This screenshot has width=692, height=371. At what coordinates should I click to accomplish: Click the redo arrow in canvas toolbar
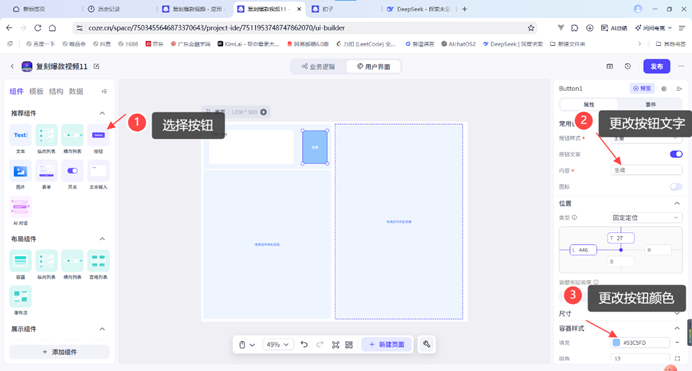(320, 345)
